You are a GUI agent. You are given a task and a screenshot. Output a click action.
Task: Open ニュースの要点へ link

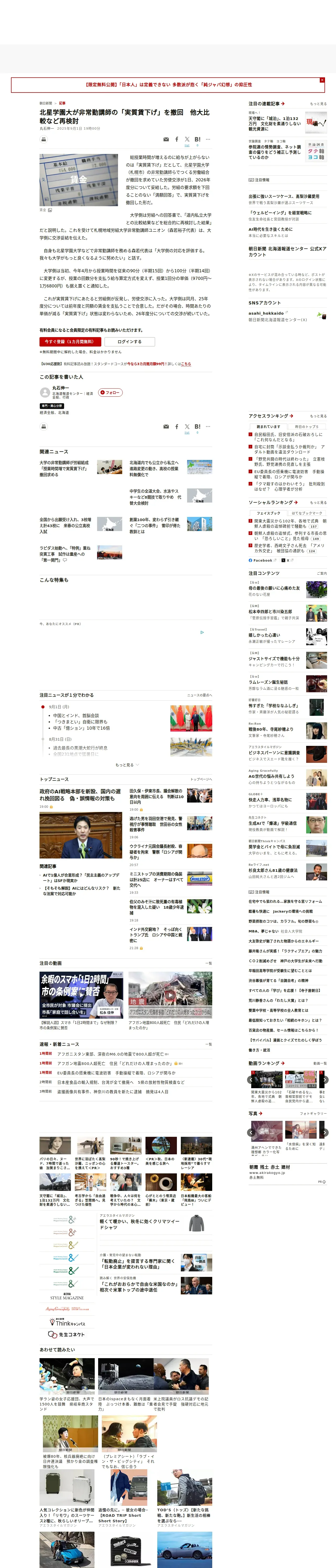199,695
